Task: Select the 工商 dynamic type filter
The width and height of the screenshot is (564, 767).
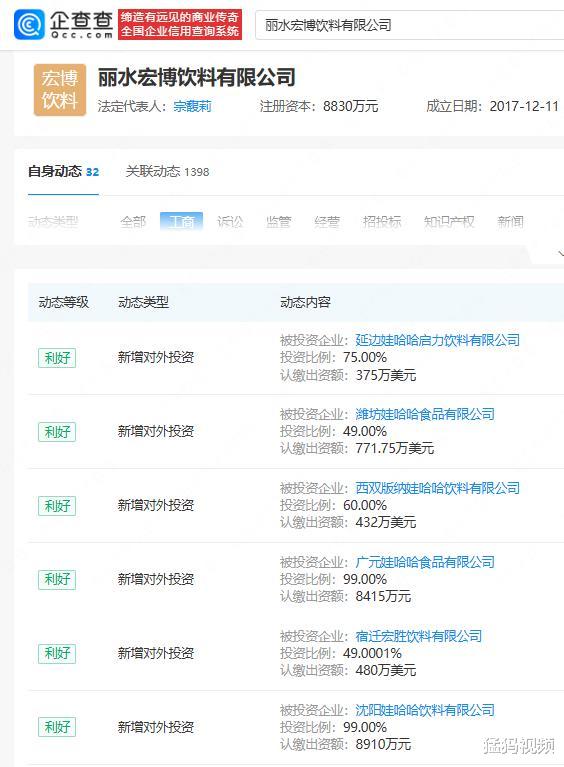Action: [x=181, y=222]
